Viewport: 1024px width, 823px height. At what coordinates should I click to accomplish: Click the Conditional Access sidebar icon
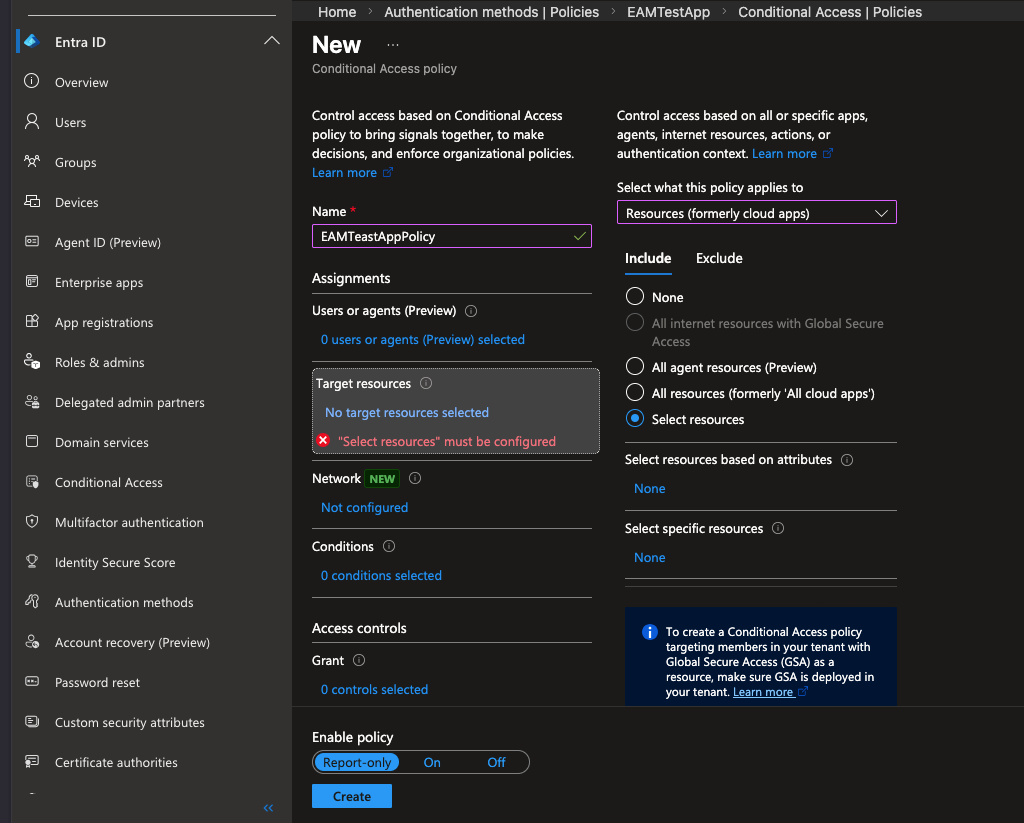(31, 481)
